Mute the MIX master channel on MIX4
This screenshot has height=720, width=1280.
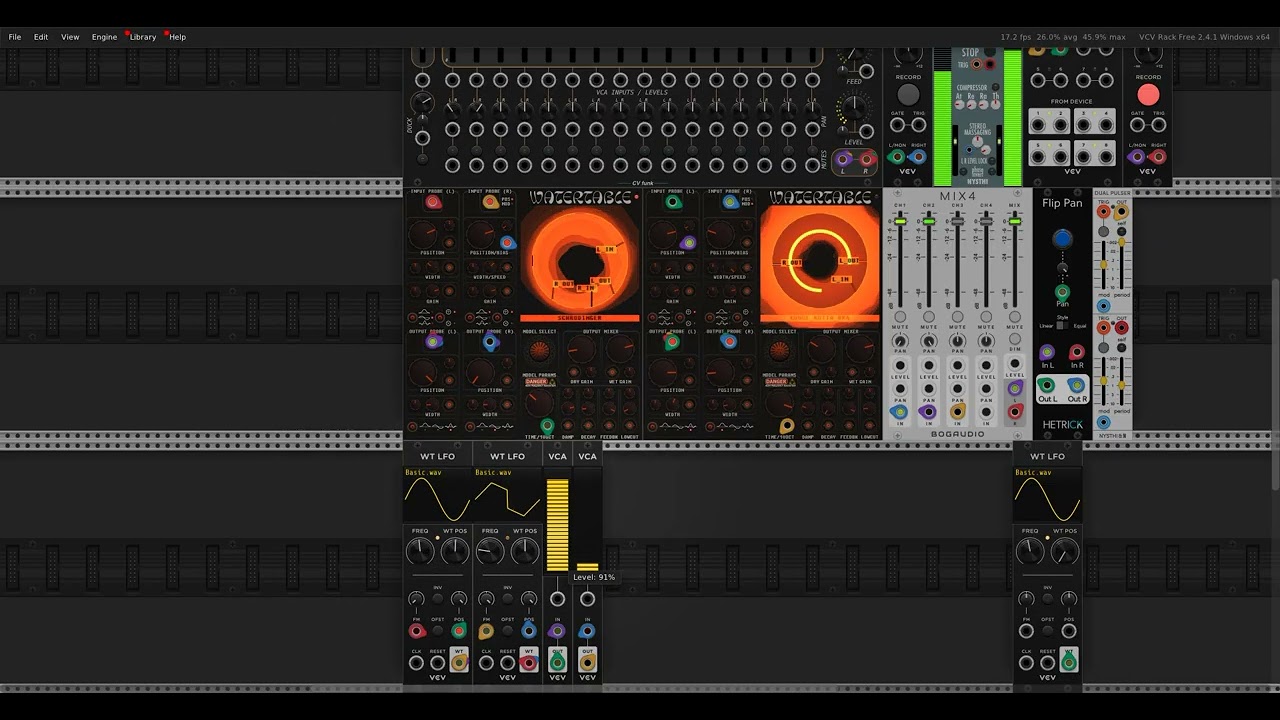(x=1015, y=317)
